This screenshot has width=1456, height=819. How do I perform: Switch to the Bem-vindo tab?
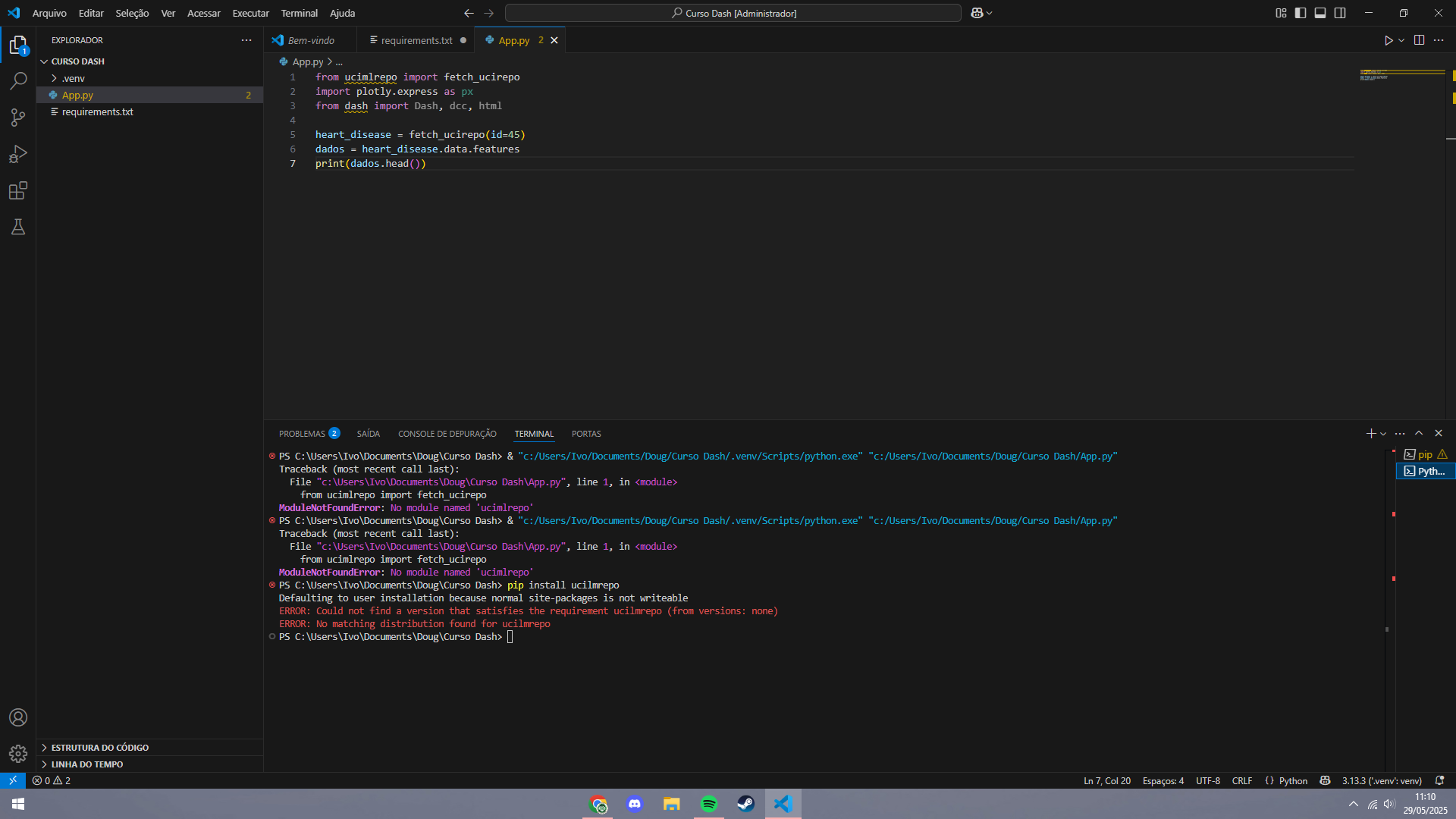[310, 40]
